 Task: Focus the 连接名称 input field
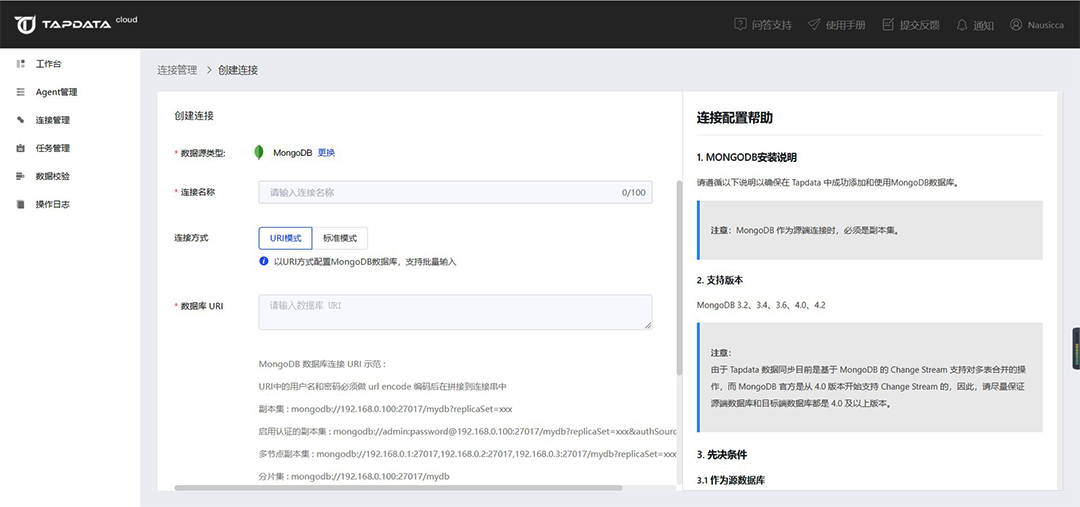455,192
